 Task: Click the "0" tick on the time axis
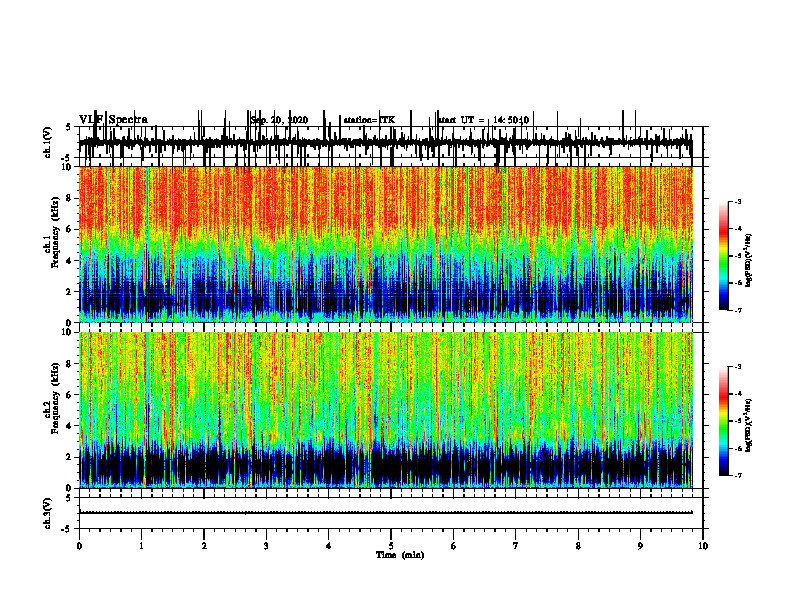click(x=79, y=546)
